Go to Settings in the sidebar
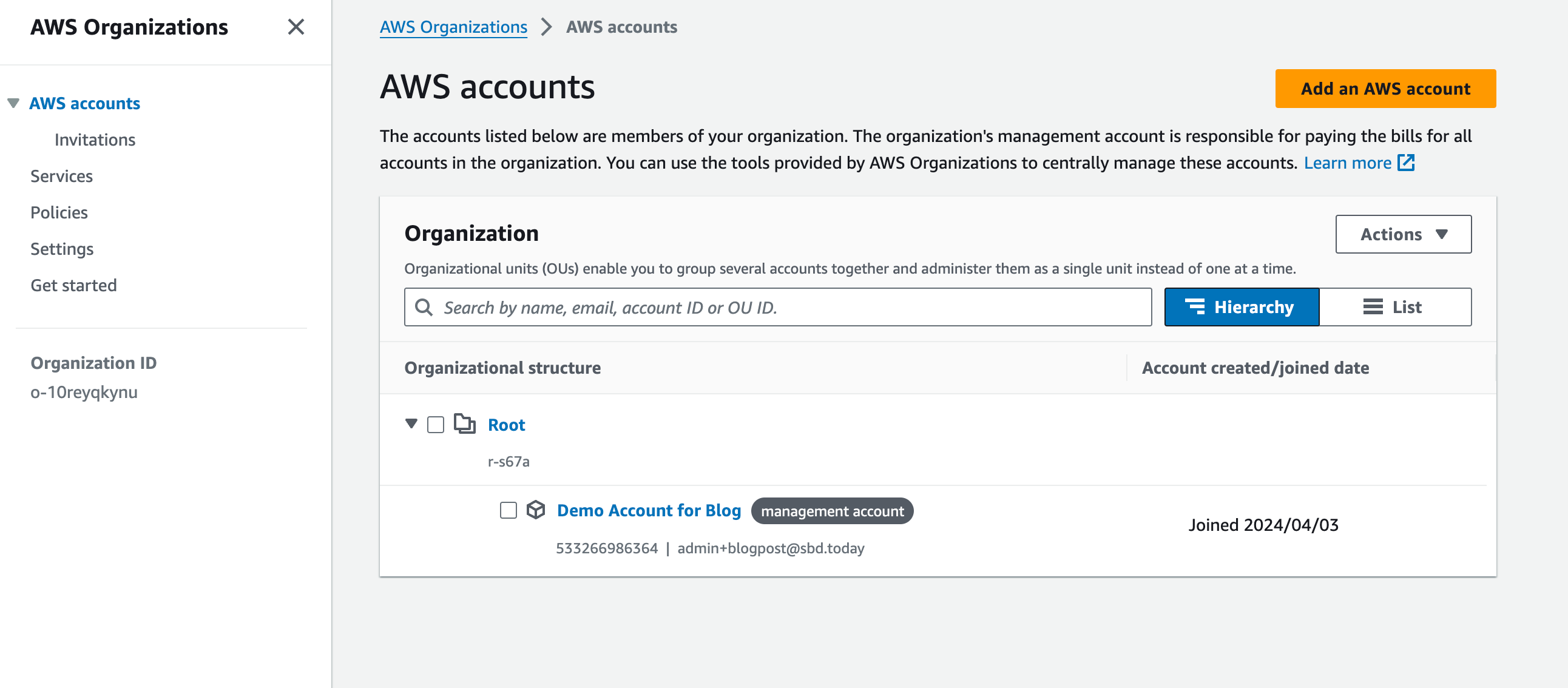Viewport: 1568px width, 688px height. pyautogui.click(x=61, y=248)
